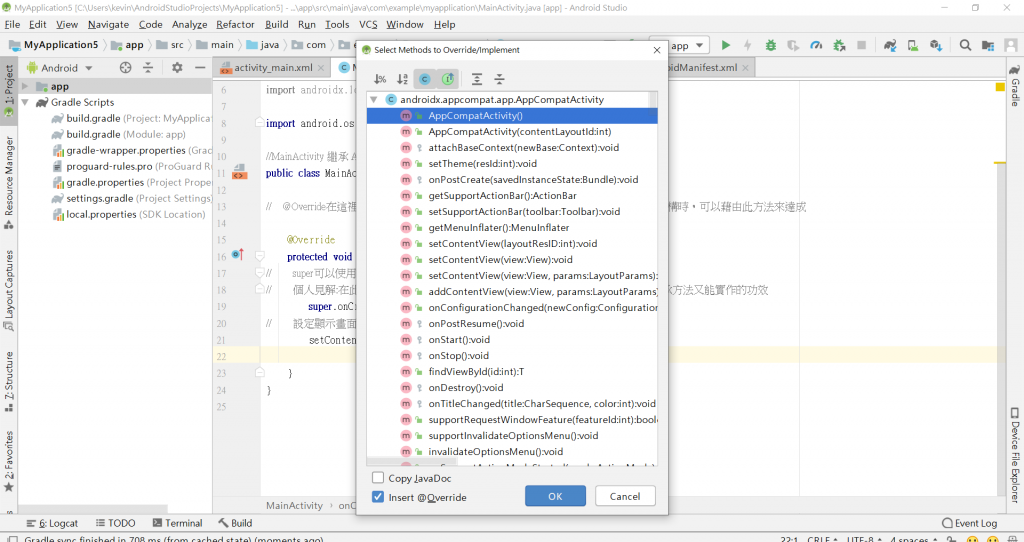Open the Android project view dropdown
Viewport: 1024px width, 542px height.
coord(60,68)
